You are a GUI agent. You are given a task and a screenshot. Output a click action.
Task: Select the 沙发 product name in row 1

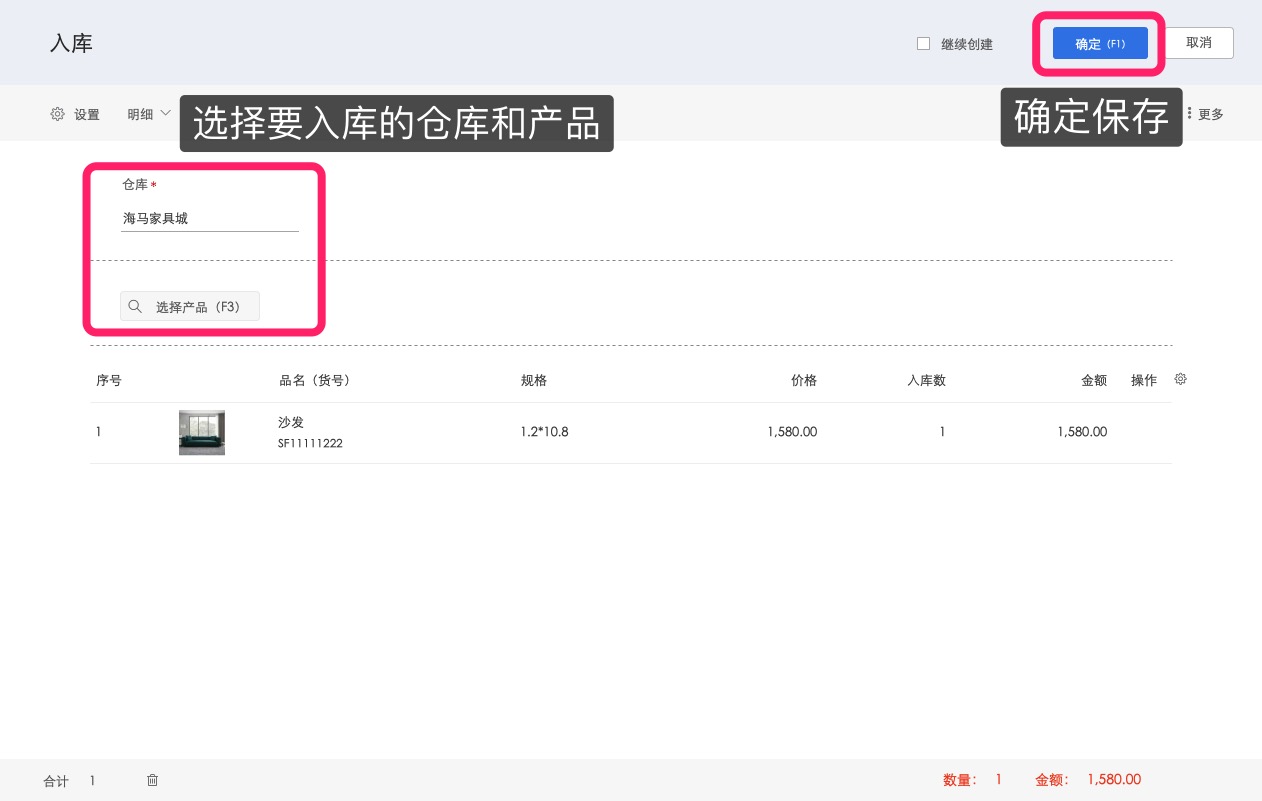click(291, 422)
